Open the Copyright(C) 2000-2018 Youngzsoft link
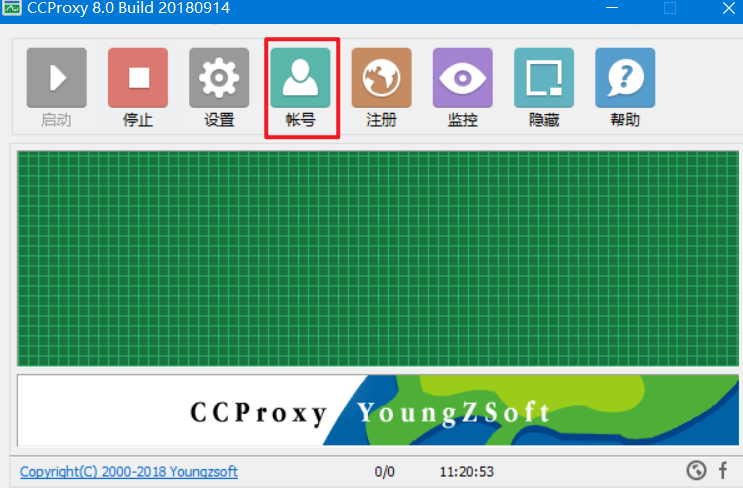This screenshot has width=743, height=488. (129, 472)
